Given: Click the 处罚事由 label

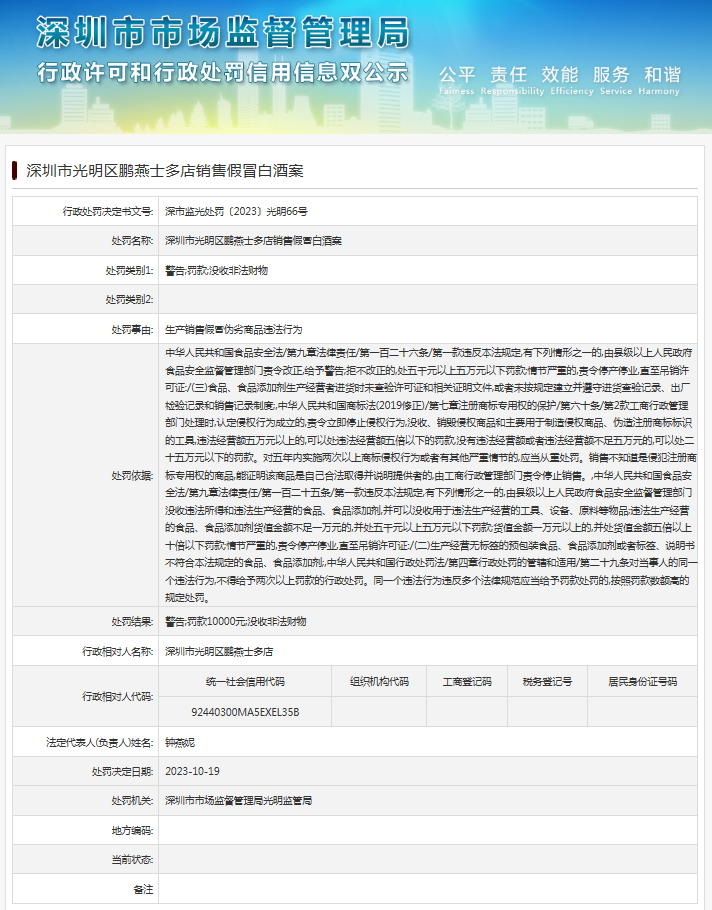Looking at the screenshot, I should 132,330.
